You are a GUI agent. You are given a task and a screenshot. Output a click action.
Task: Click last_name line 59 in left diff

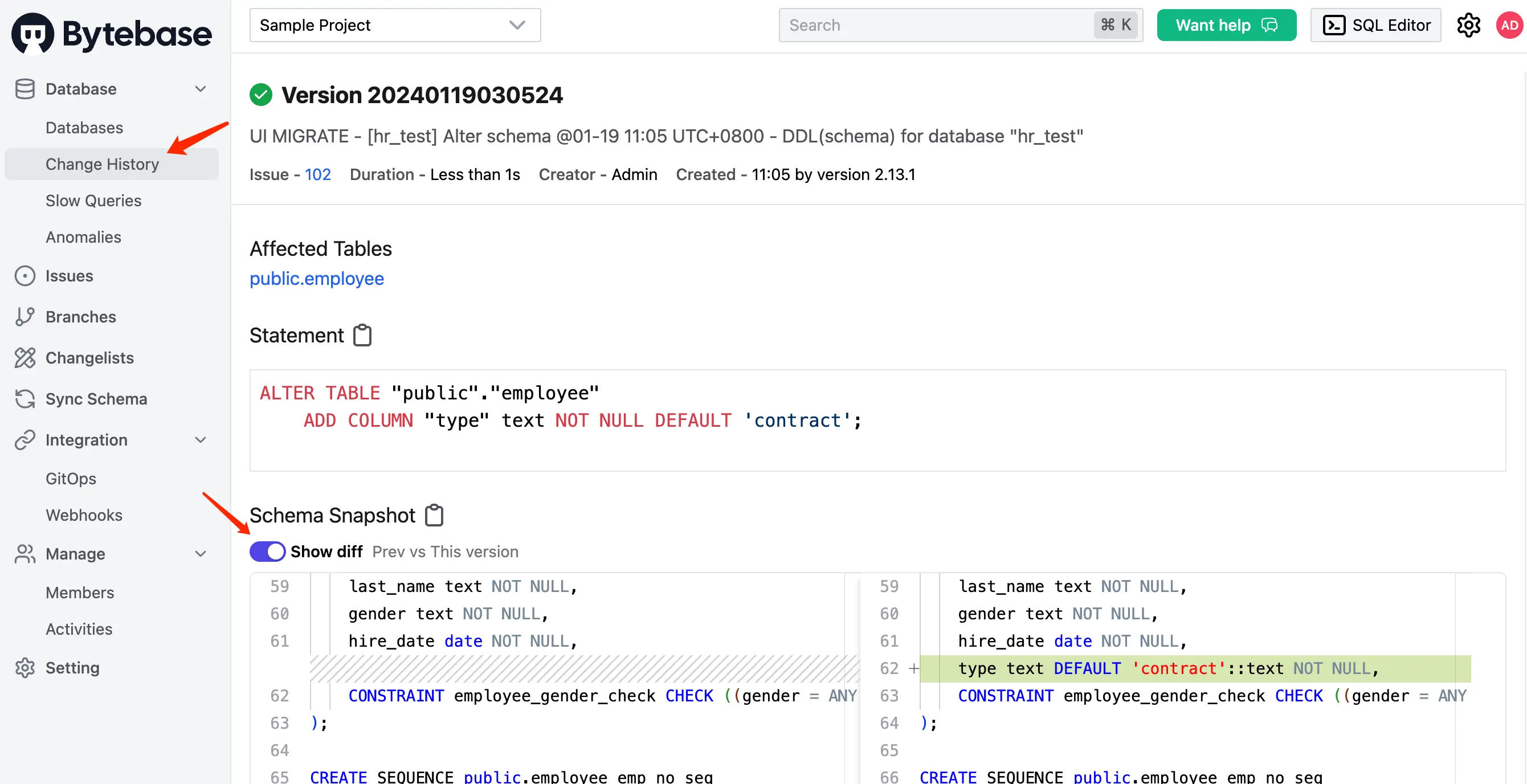click(462, 587)
